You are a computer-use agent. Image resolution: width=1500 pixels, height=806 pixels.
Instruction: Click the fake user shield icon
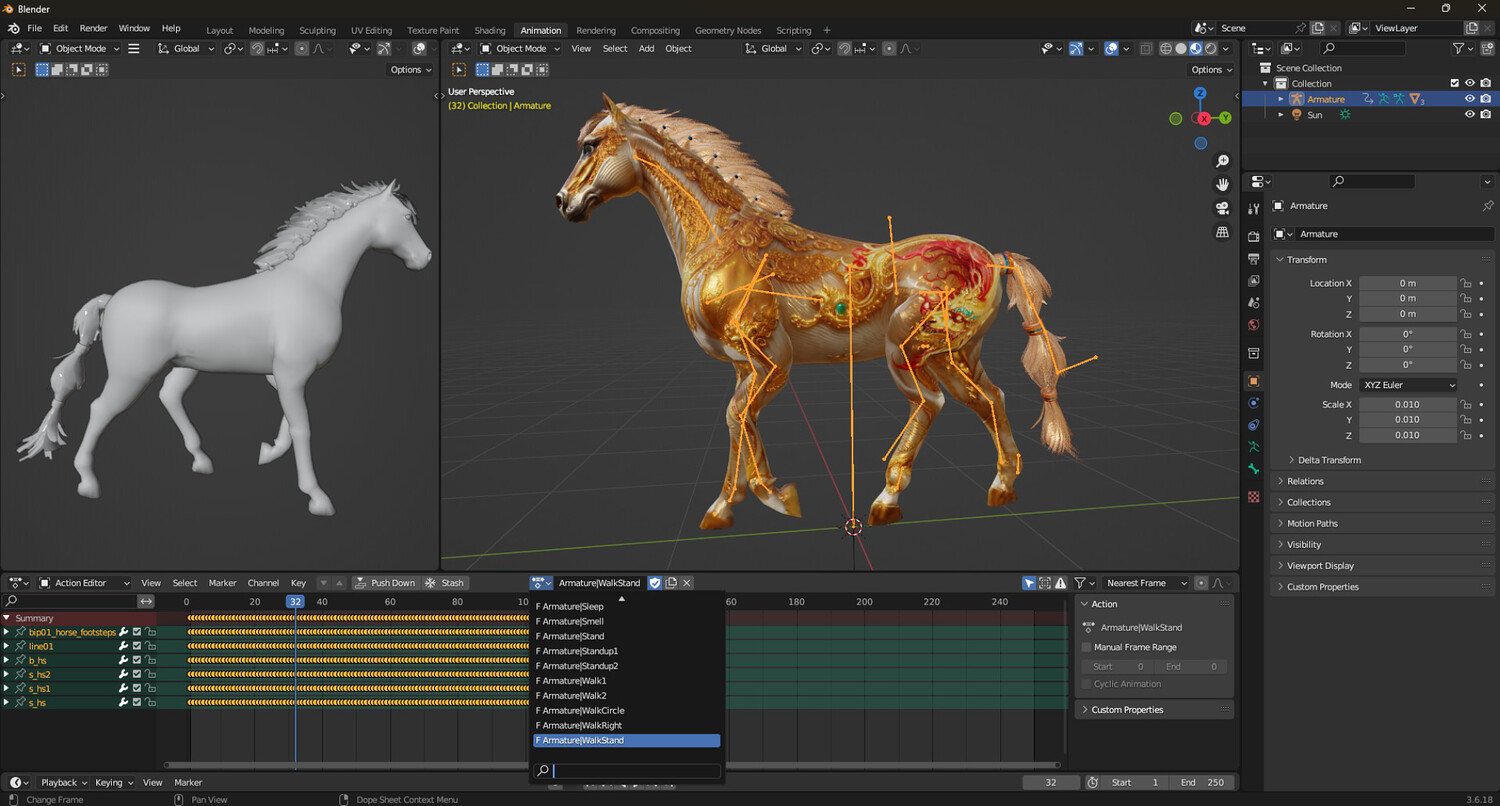(x=655, y=583)
